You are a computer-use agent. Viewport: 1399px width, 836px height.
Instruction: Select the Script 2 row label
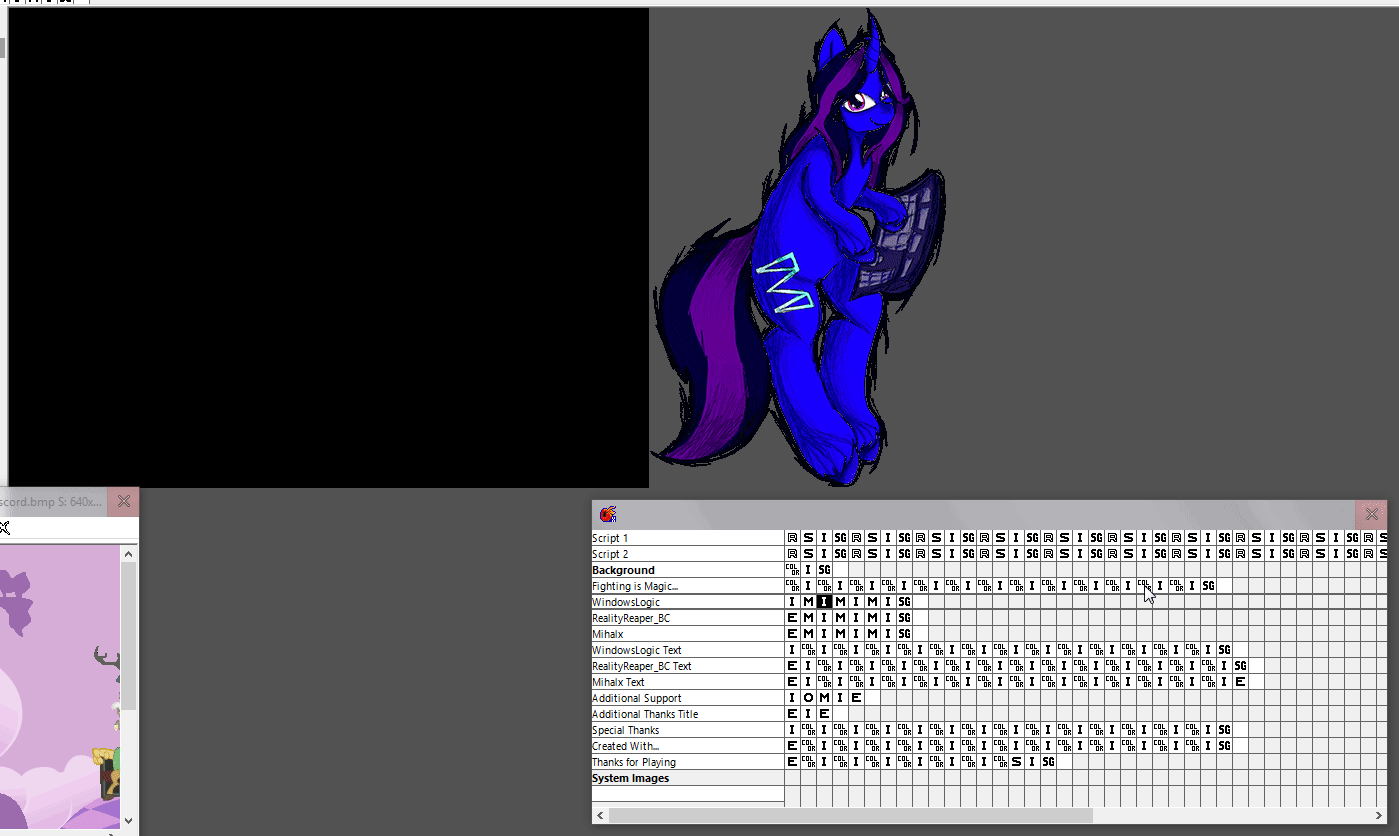(x=688, y=554)
